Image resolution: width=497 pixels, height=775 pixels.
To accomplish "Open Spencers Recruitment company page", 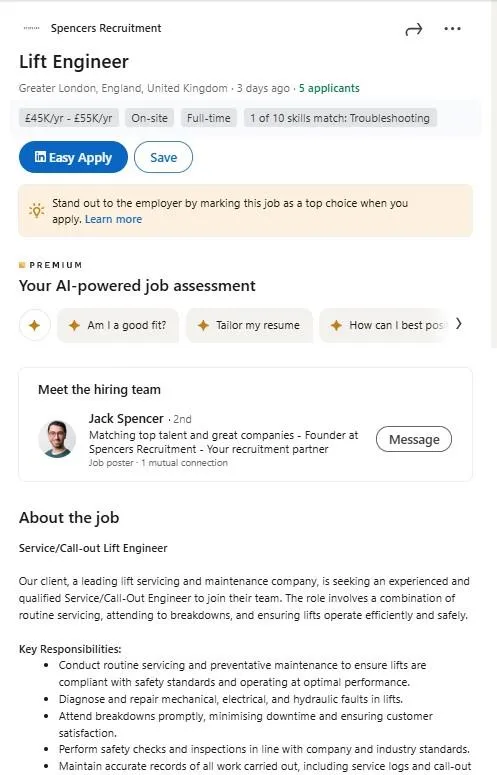I will 106,28.
